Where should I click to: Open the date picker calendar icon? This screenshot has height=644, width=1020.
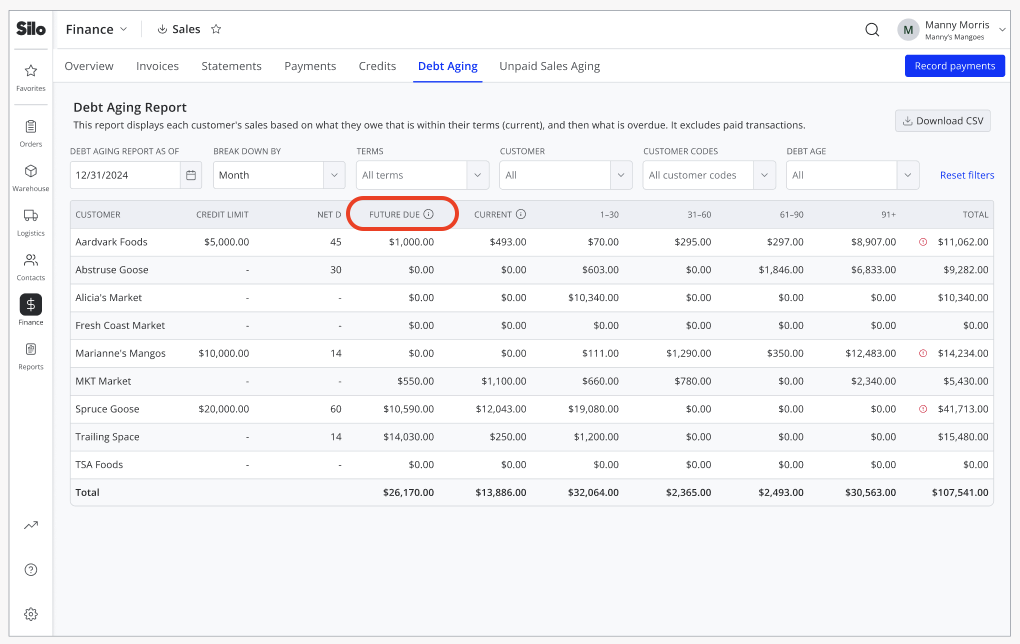191,175
